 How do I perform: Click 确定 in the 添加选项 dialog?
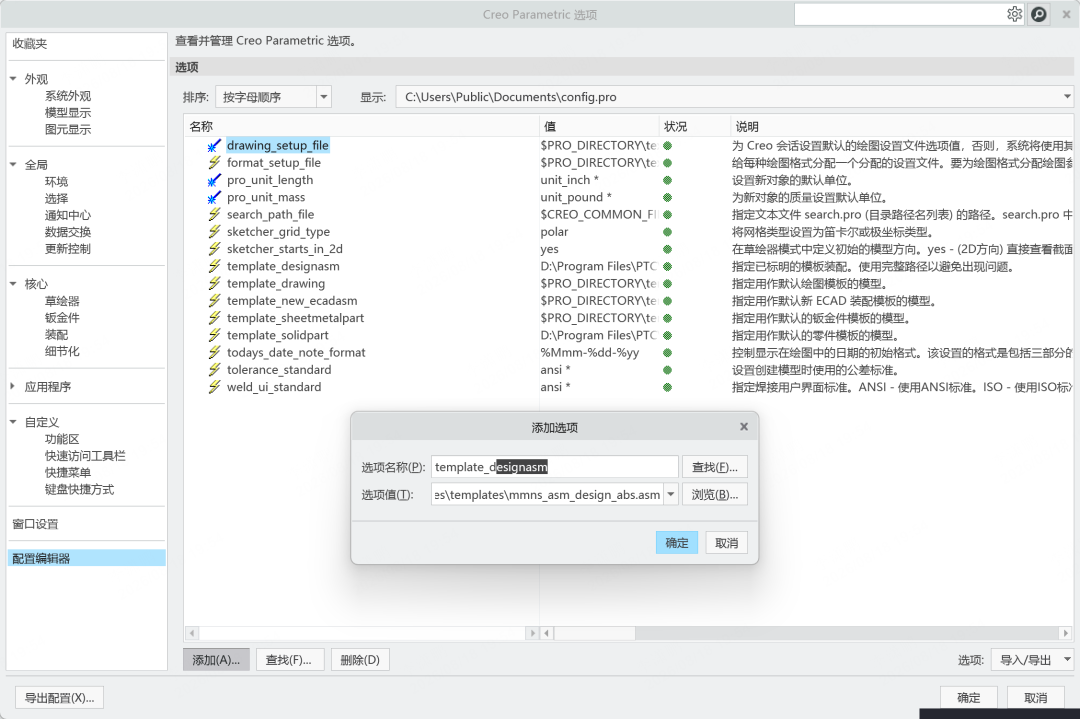676,543
